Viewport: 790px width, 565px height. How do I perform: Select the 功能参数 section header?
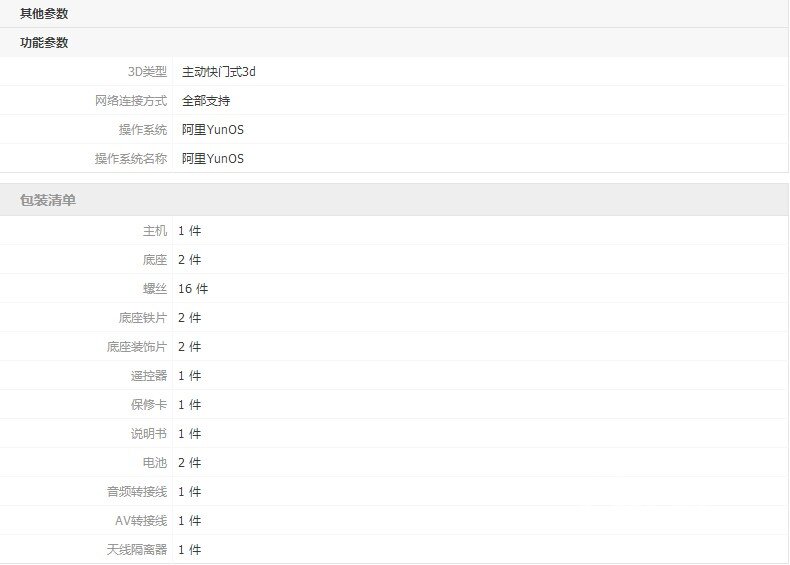click(44, 42)
